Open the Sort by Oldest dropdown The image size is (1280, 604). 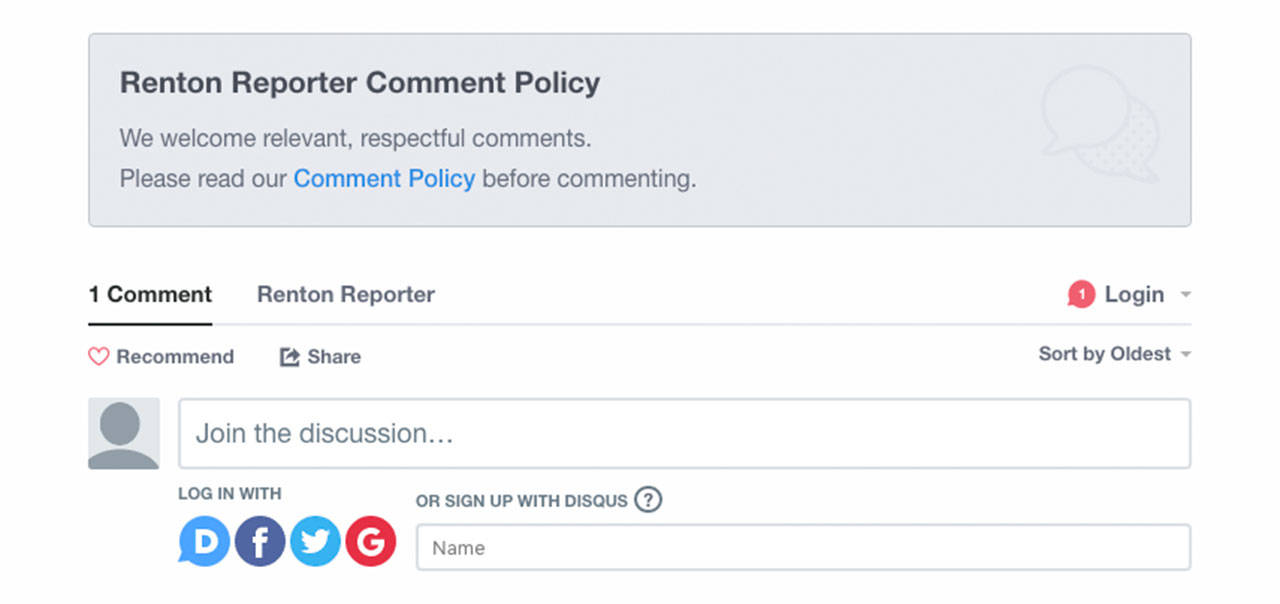click(1104, 354)
